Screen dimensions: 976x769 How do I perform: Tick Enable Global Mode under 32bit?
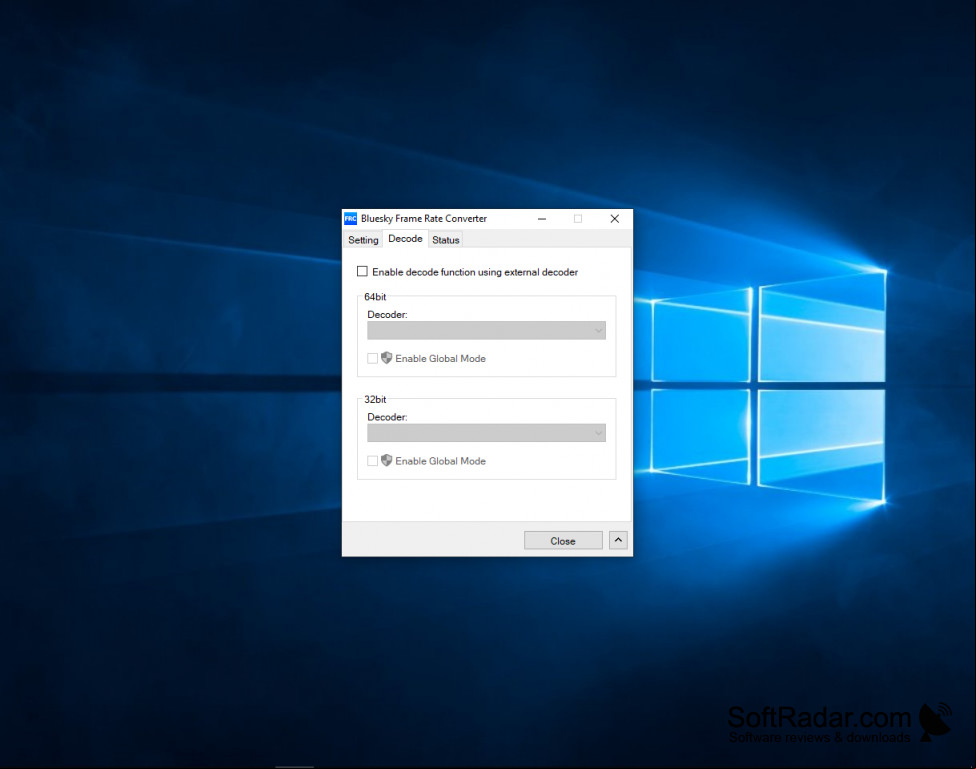[372, 461]
